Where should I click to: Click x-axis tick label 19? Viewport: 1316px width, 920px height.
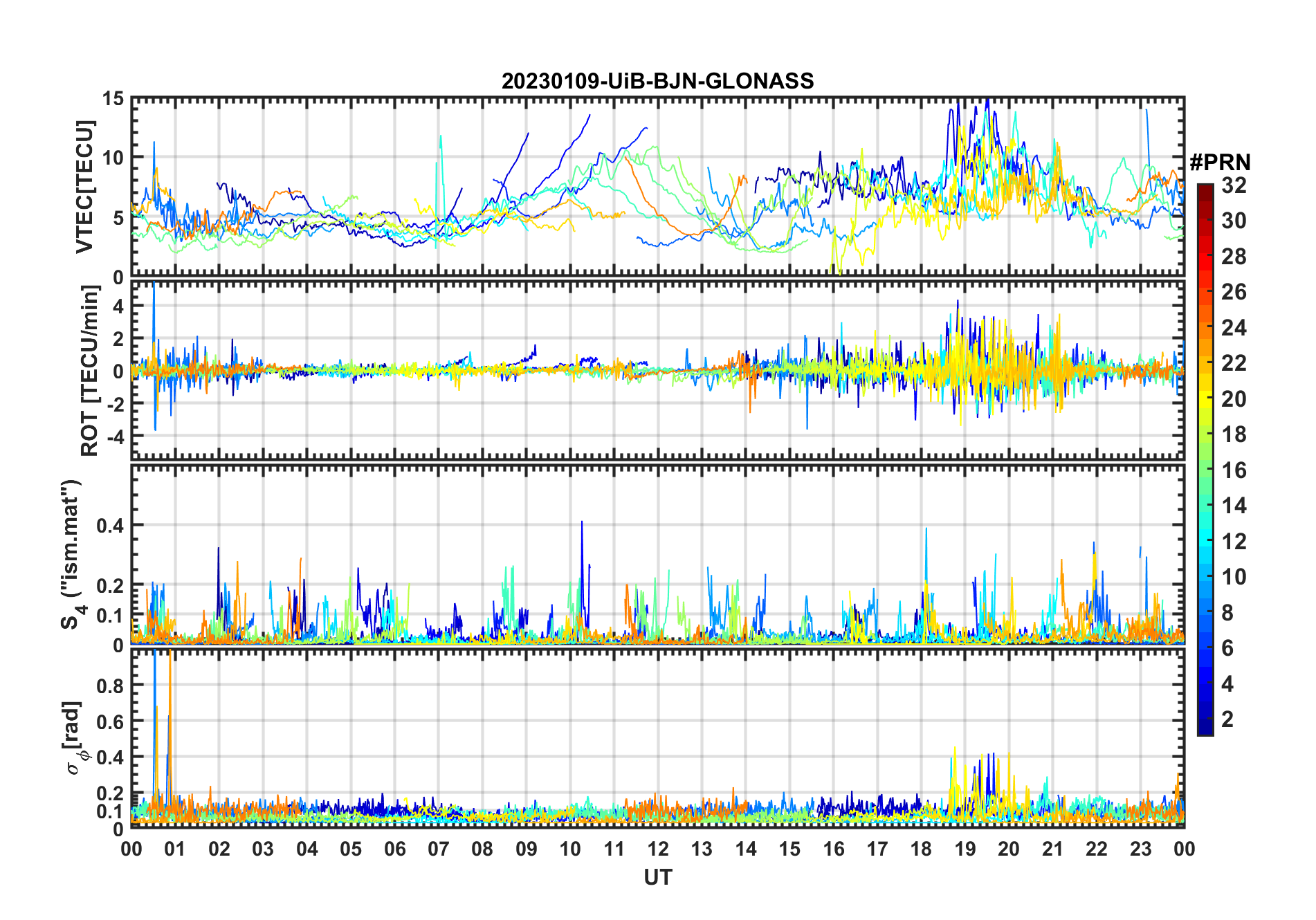(x=965, y=849)
